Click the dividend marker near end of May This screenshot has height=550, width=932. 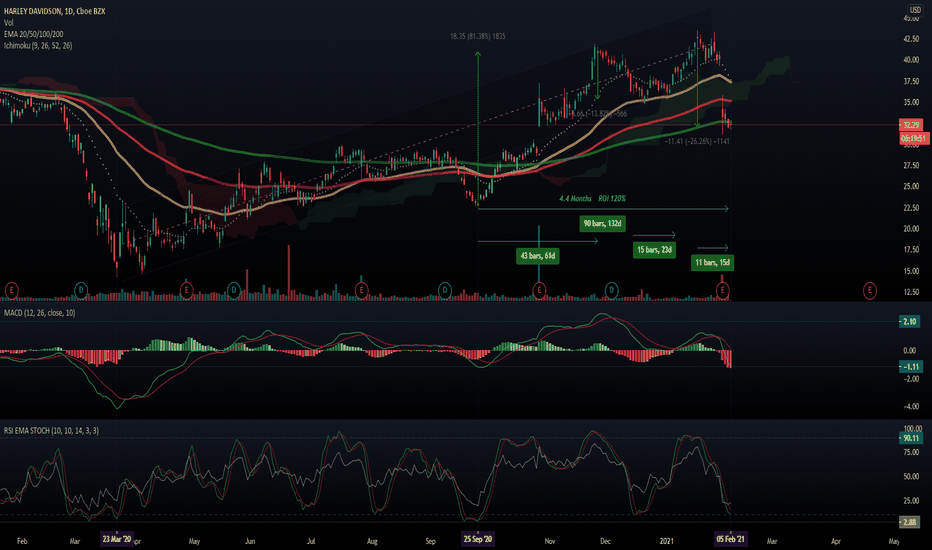coord(234,291)
